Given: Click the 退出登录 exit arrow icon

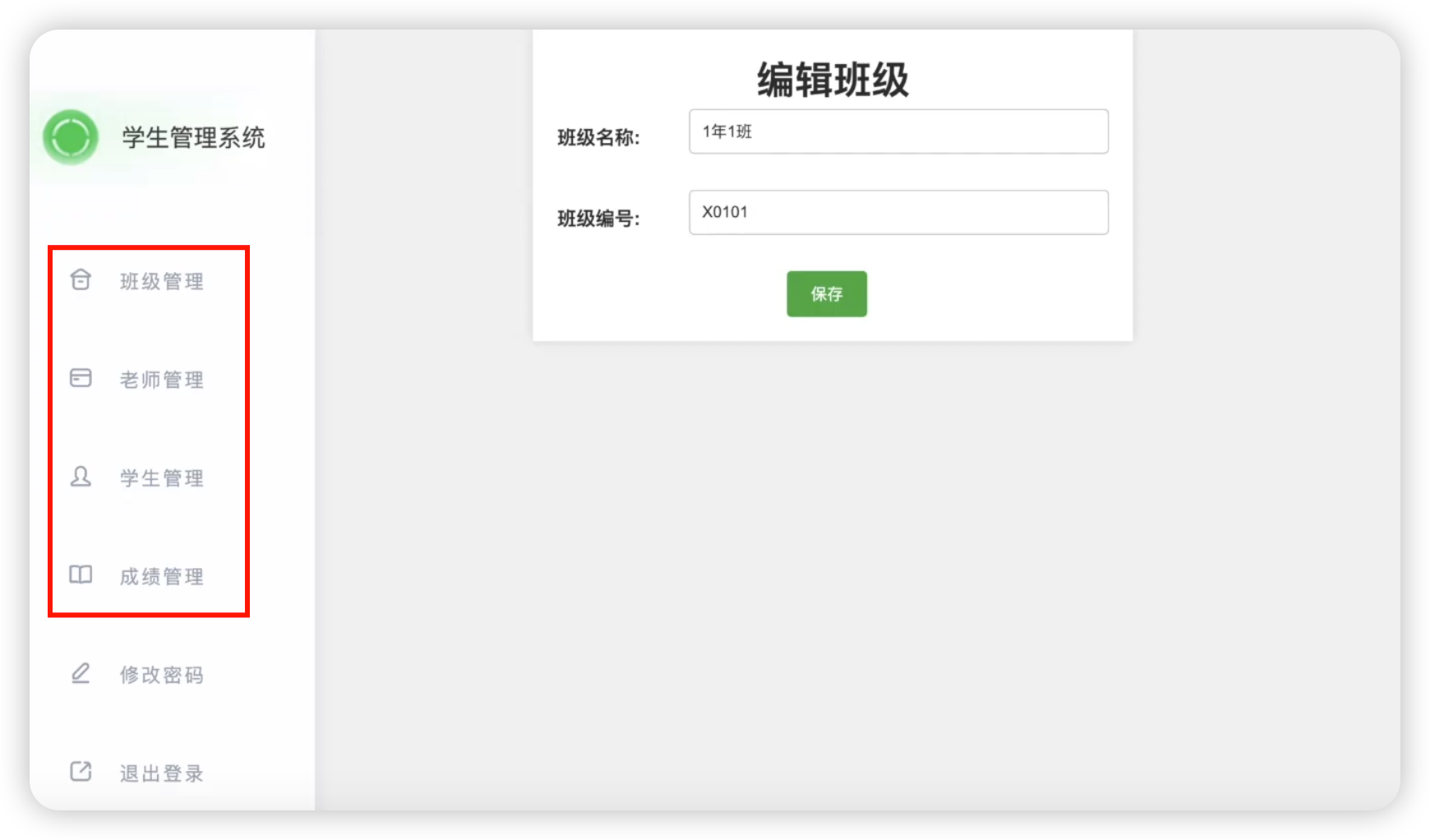Looking at the screenshot, I should tap(81, 771).
